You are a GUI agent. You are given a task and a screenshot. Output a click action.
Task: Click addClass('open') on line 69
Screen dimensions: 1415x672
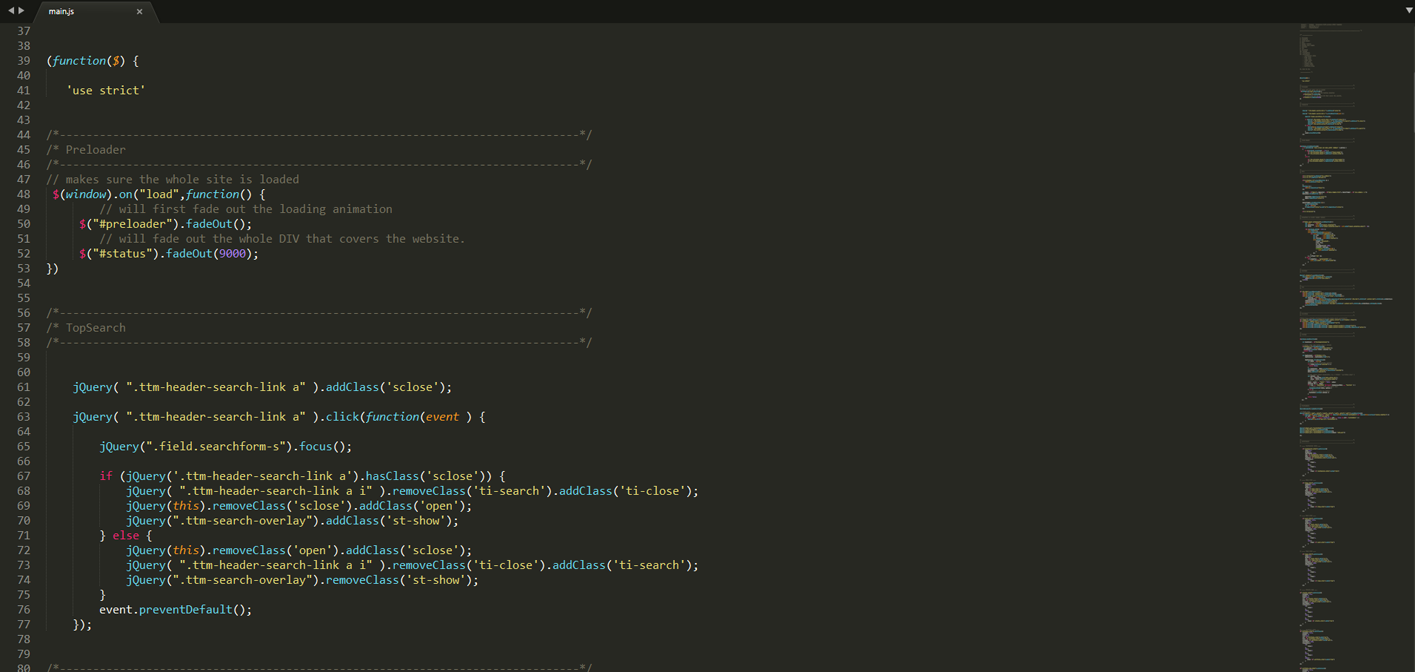tap(415, 506)
